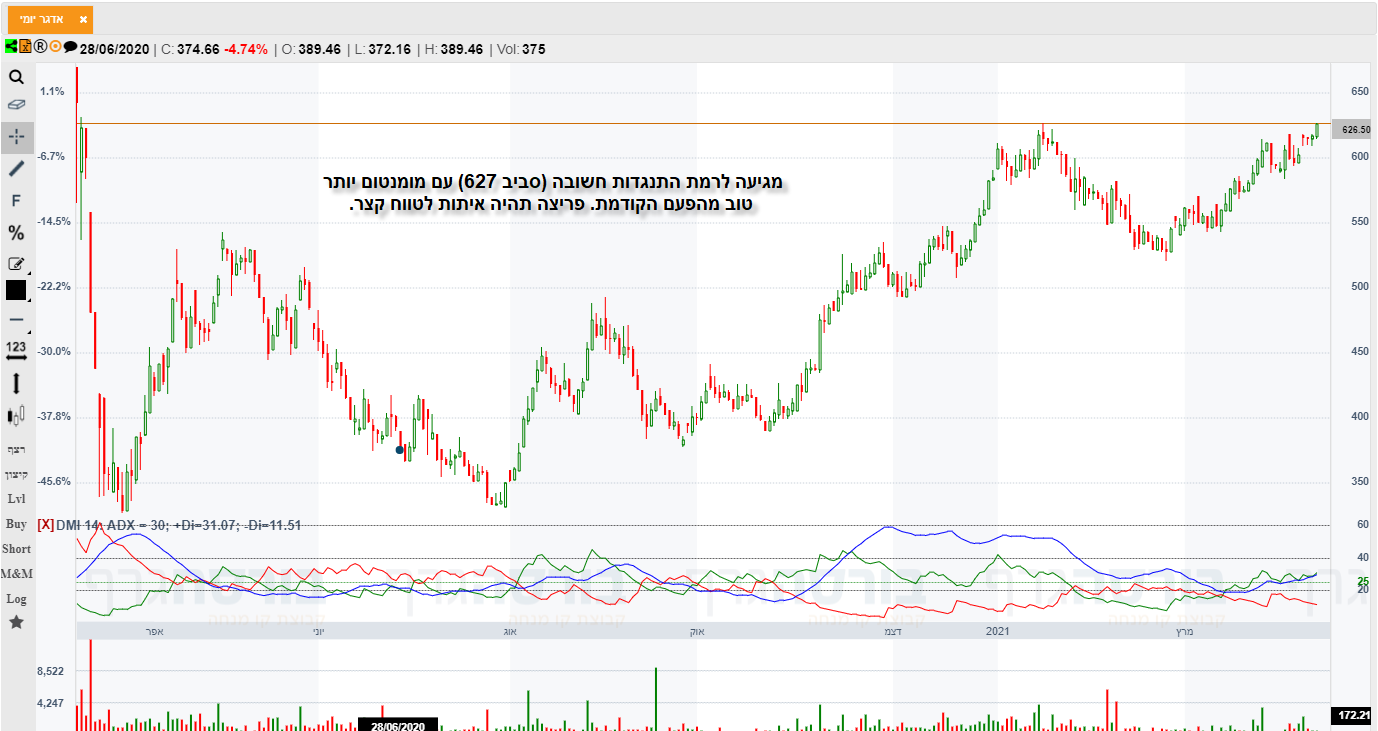Click the Hebrew resistance annotation text
1378x731 pixels.
pos(554,193)
